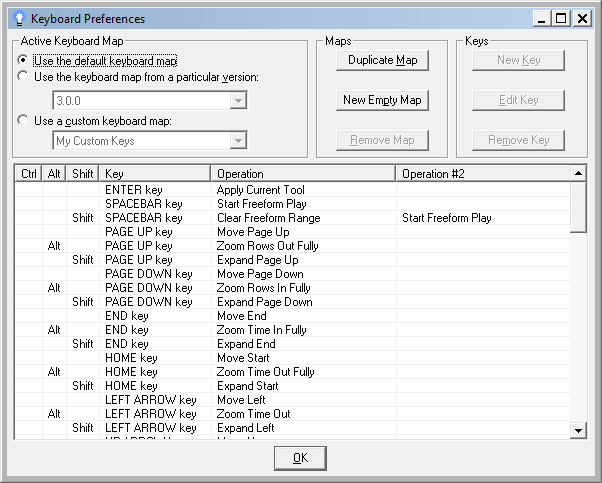Click the vertical scrollbar thumb
Image resolution: width=602 pixels, height=483 pixels.
coord(578,207)
